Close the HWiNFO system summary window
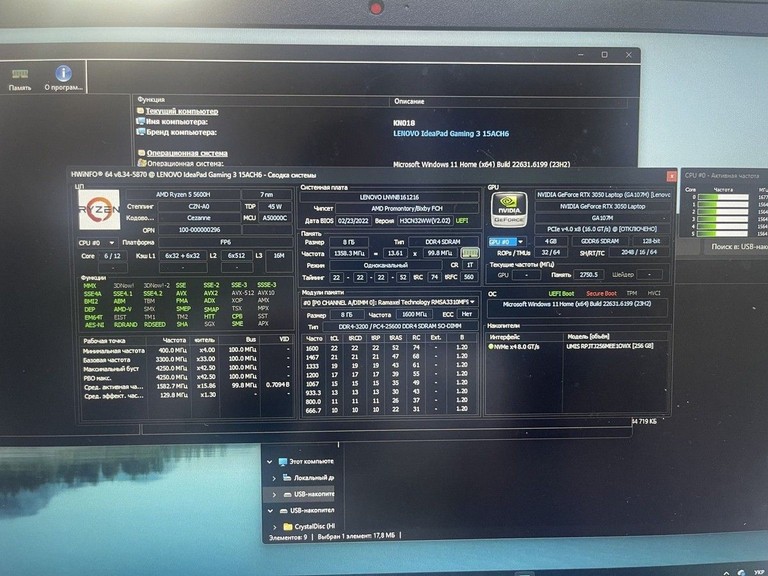Screen dimensions: 768x576 (x=672, y=176)
